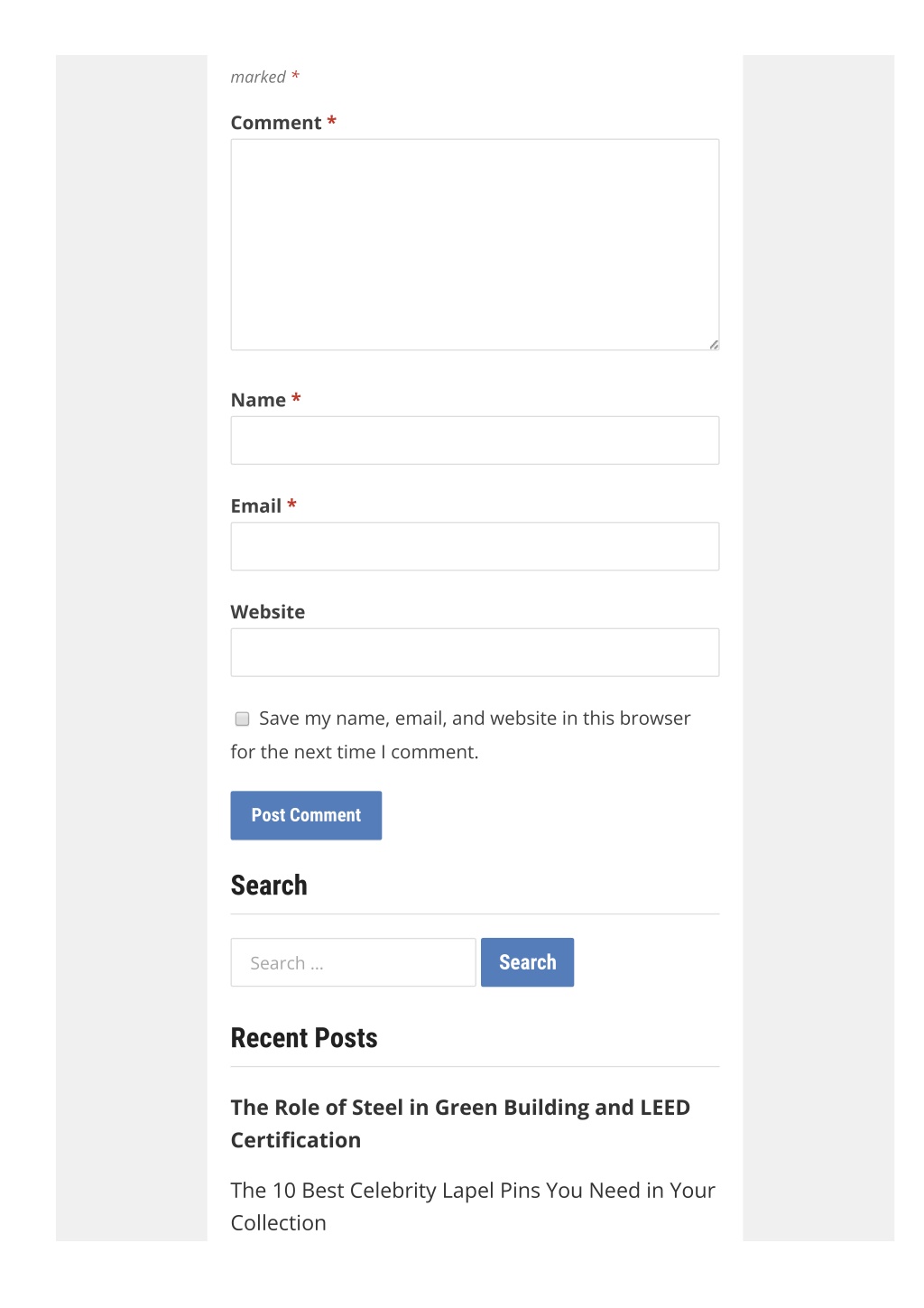Click the Search placeholder input box
This screenshot has height=1308, width=924.
pyautogui.click(x=353, y=962)
